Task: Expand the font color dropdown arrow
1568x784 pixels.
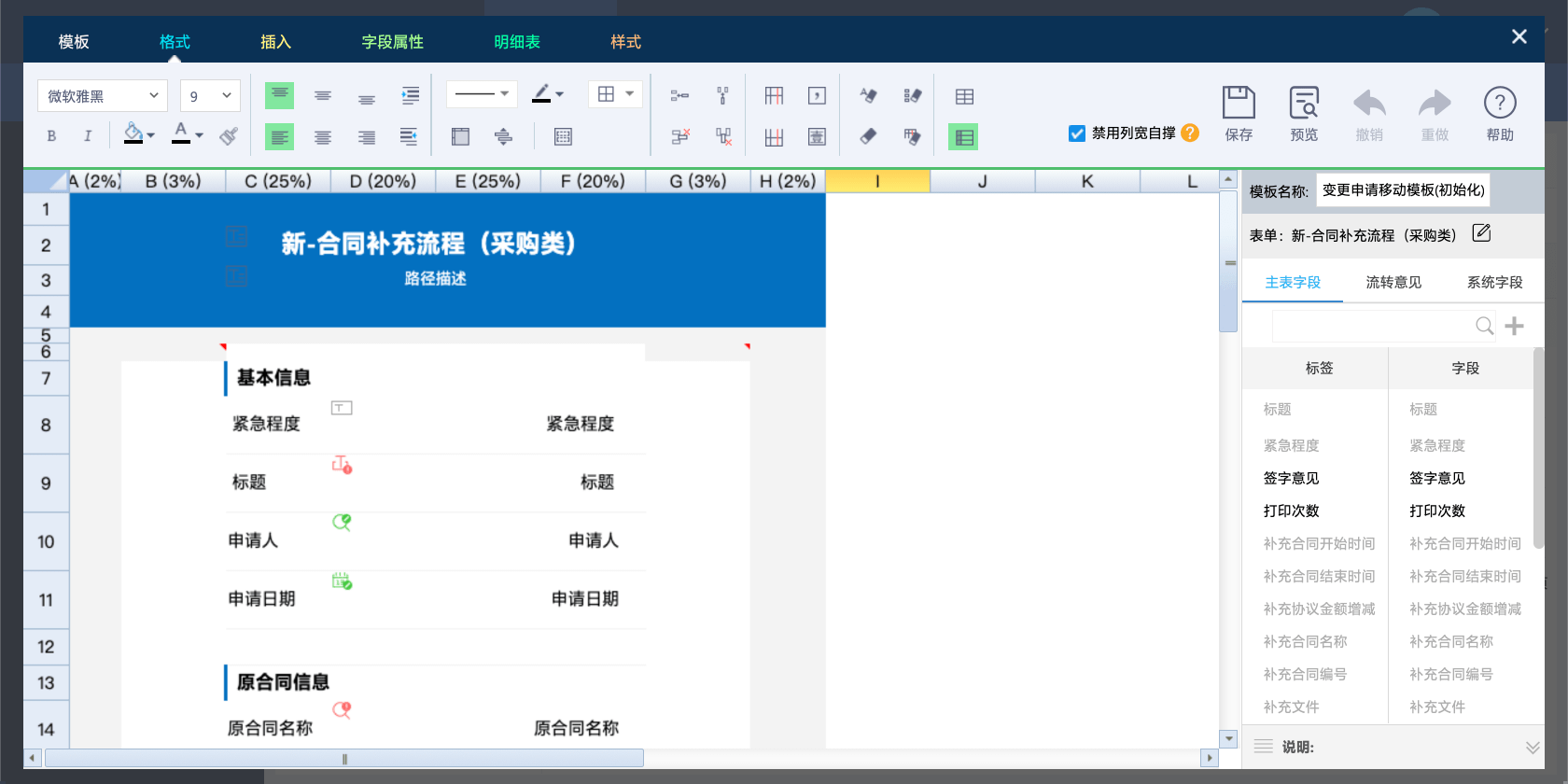Action: click(199, 136)
